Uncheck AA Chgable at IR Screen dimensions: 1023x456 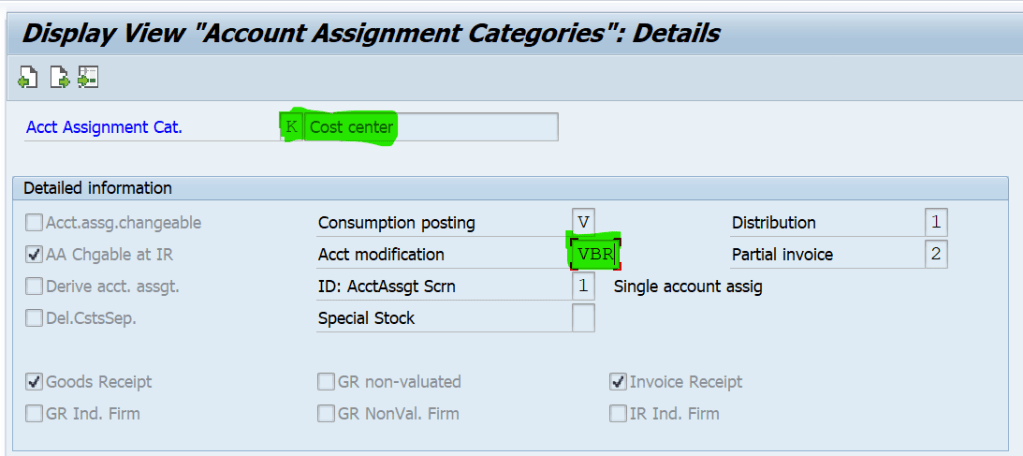pos(34,255)
